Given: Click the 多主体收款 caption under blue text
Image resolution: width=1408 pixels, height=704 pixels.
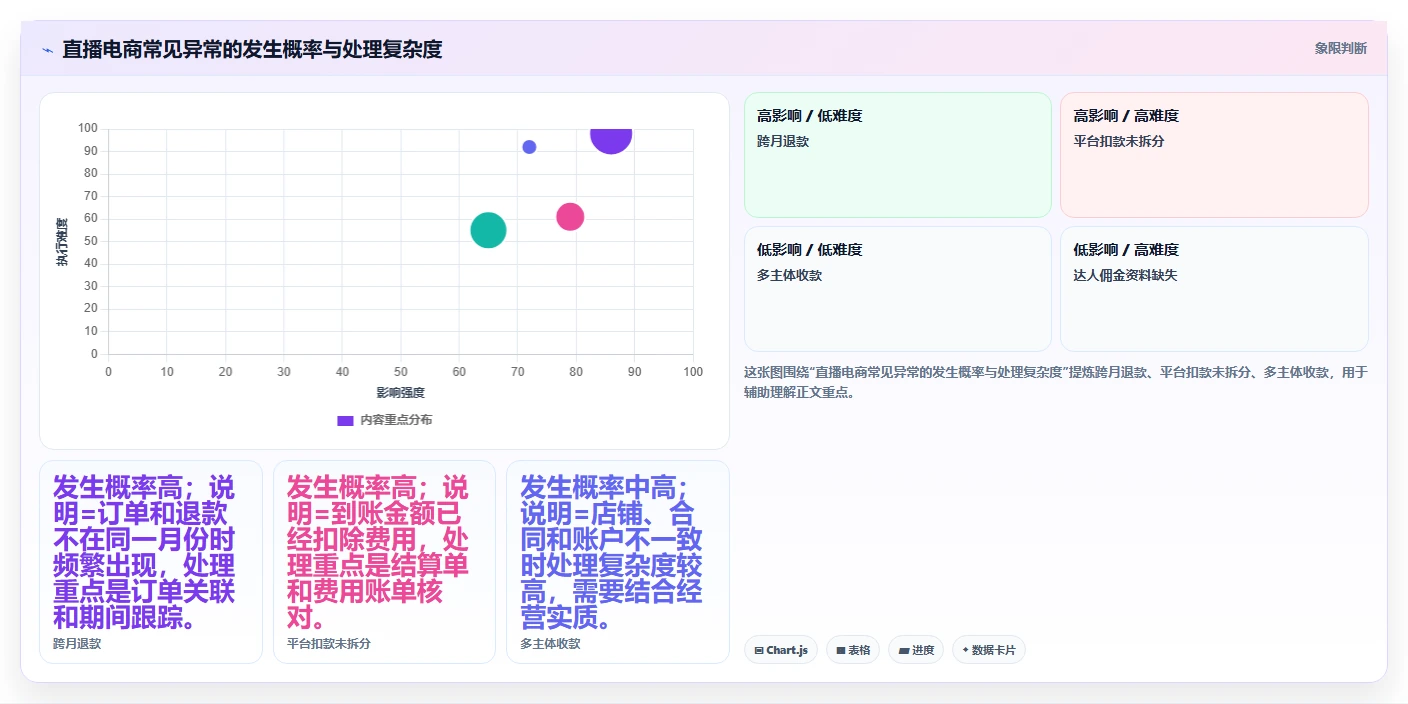Looking at the screenshot, I should 550,644.
